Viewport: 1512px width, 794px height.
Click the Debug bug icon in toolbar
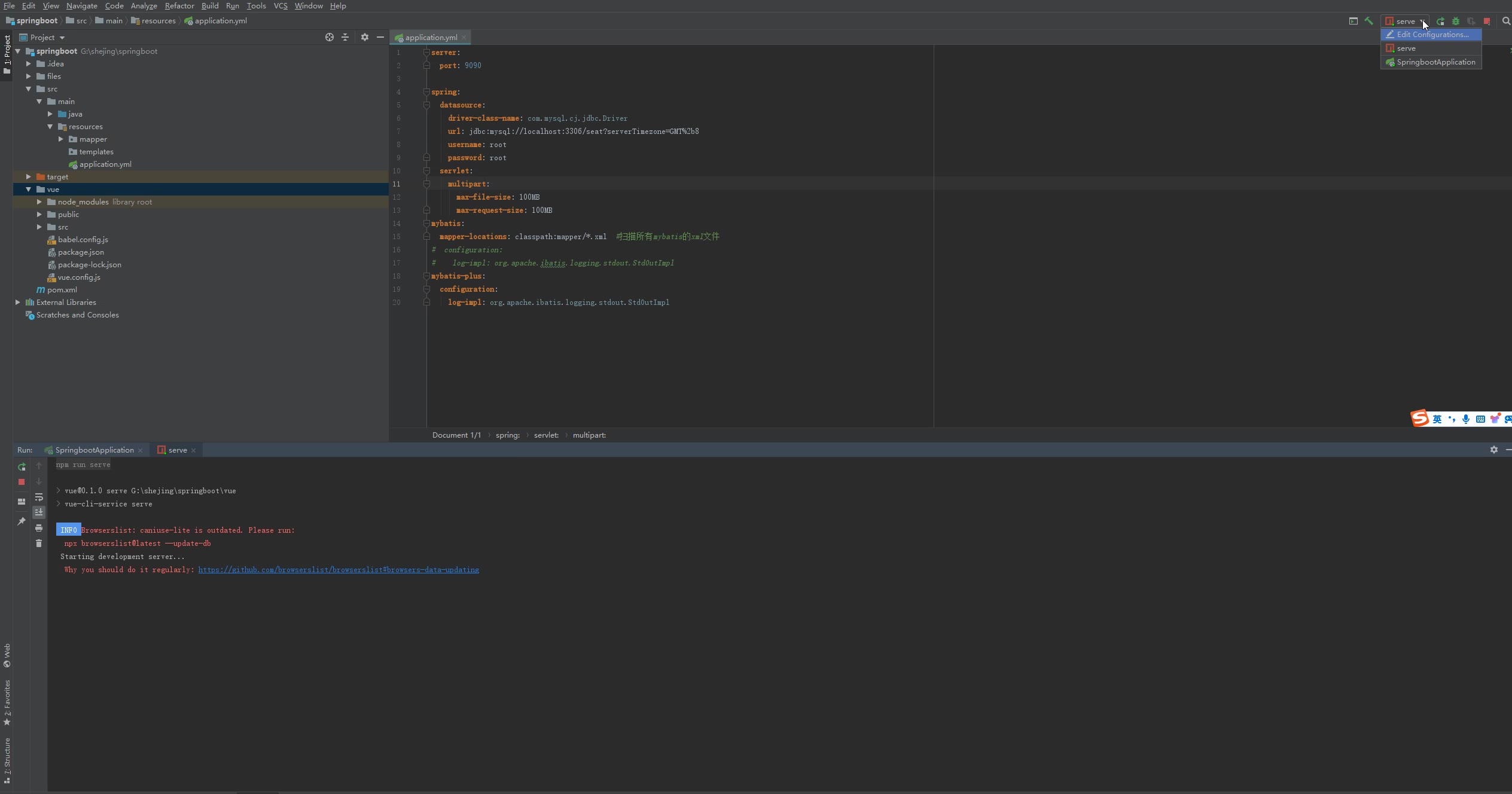[1456, 21]
